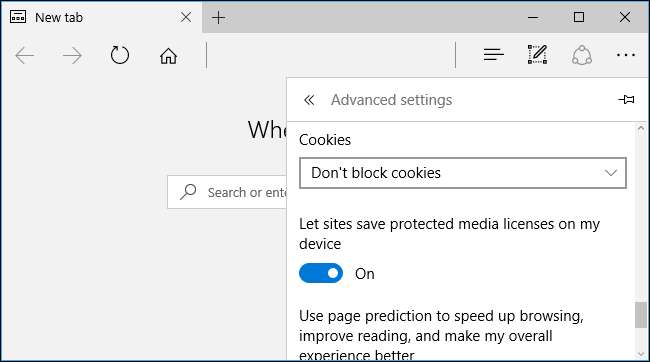Click scrollbar down arrow in settings pane

[641, 354]
